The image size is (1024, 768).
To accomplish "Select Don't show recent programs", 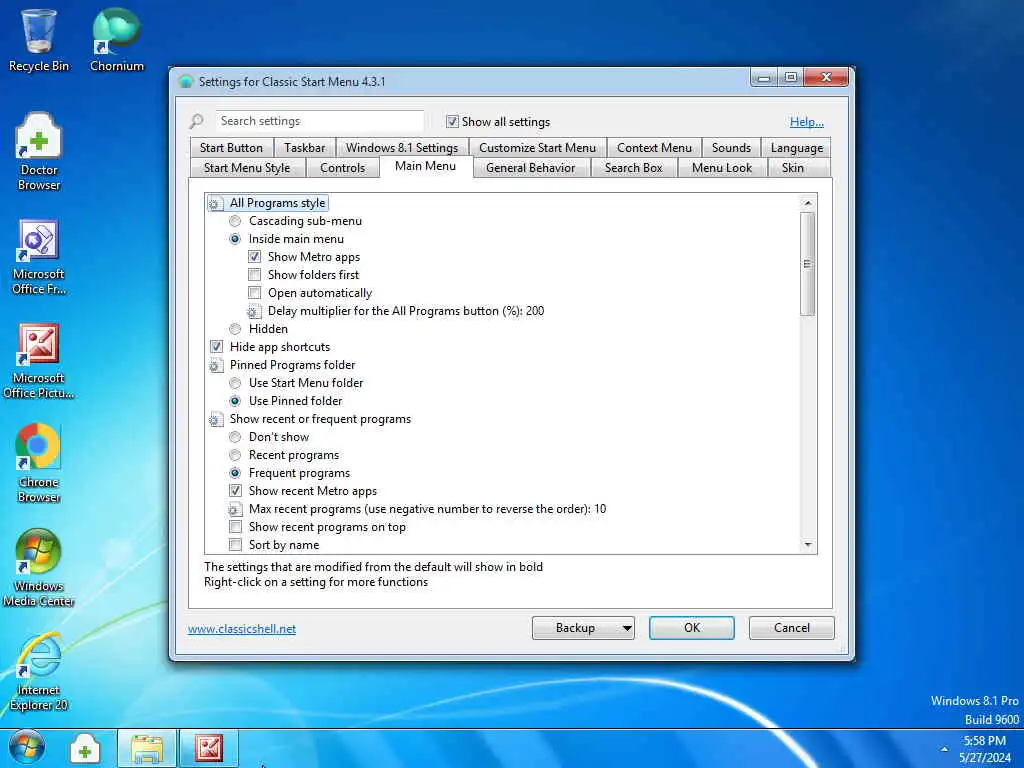I will coord(235,437).
